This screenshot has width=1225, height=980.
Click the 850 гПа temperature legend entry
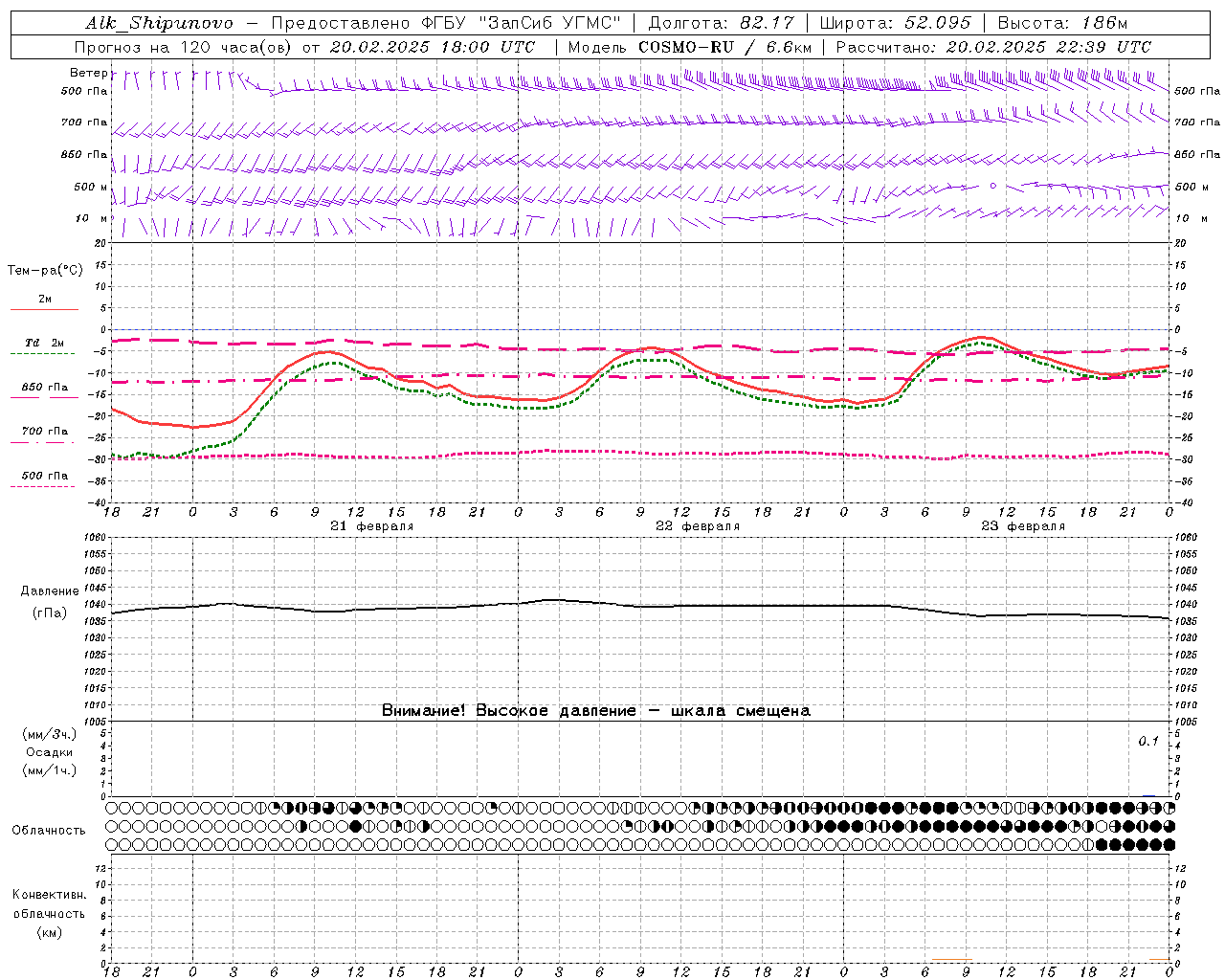[44, 388]
